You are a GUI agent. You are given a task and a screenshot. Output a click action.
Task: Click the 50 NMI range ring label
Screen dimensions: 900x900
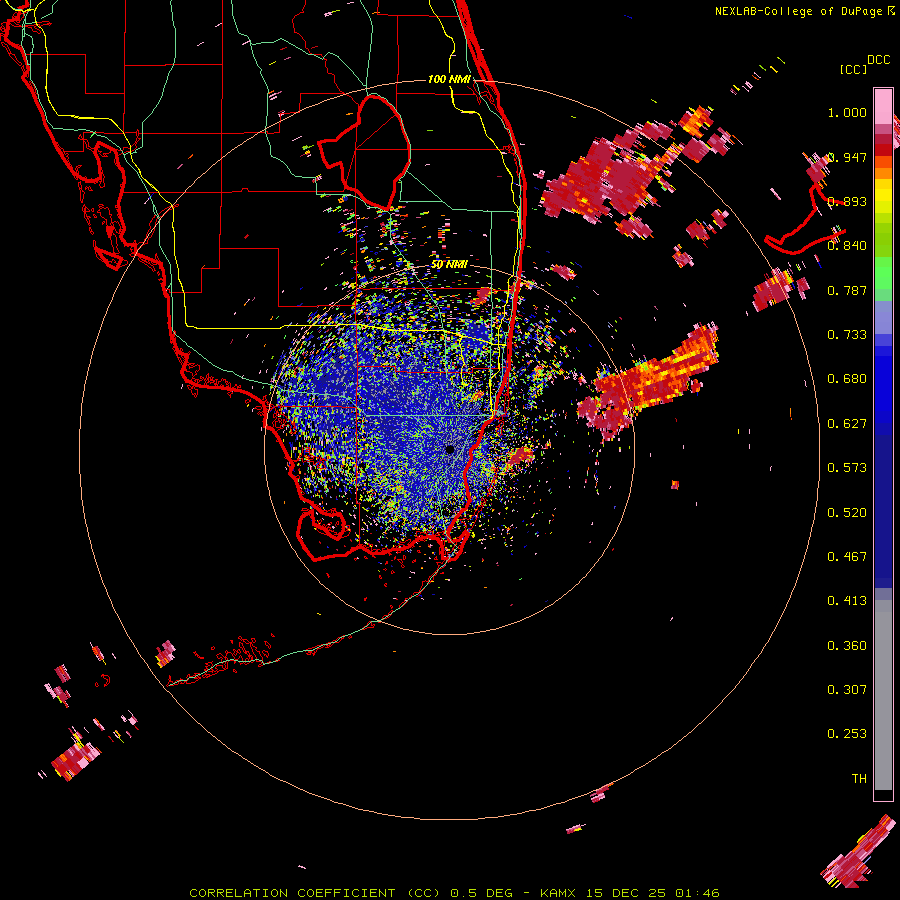pos(449,264)
